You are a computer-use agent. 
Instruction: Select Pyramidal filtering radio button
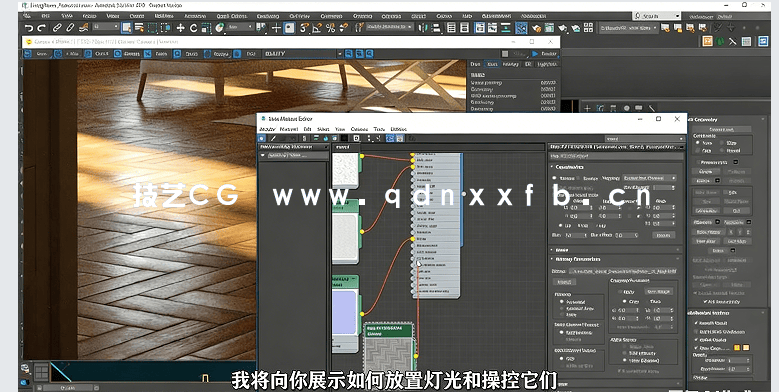pos(562,302)
